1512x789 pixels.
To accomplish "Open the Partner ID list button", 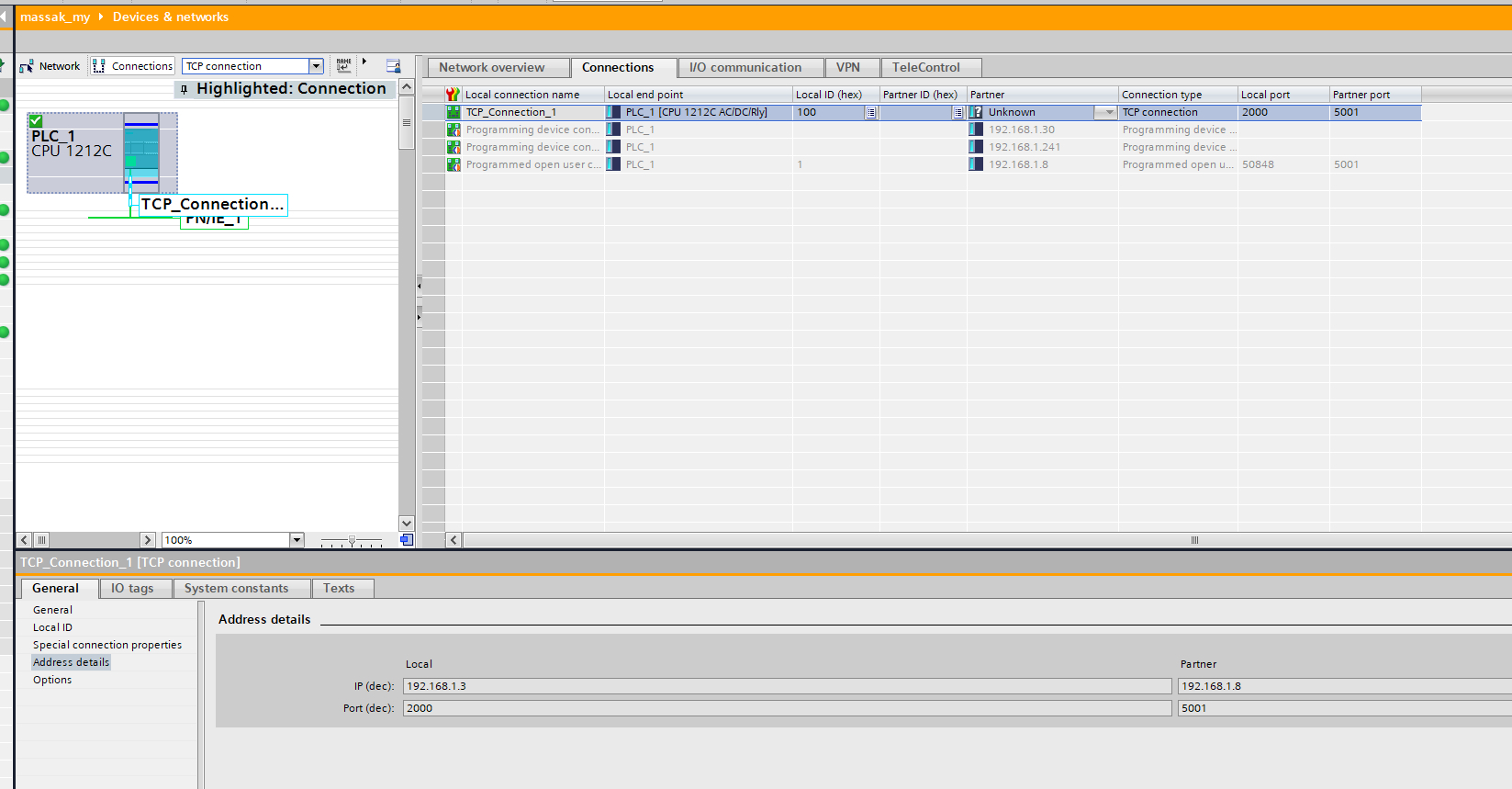I will (958, 113).
